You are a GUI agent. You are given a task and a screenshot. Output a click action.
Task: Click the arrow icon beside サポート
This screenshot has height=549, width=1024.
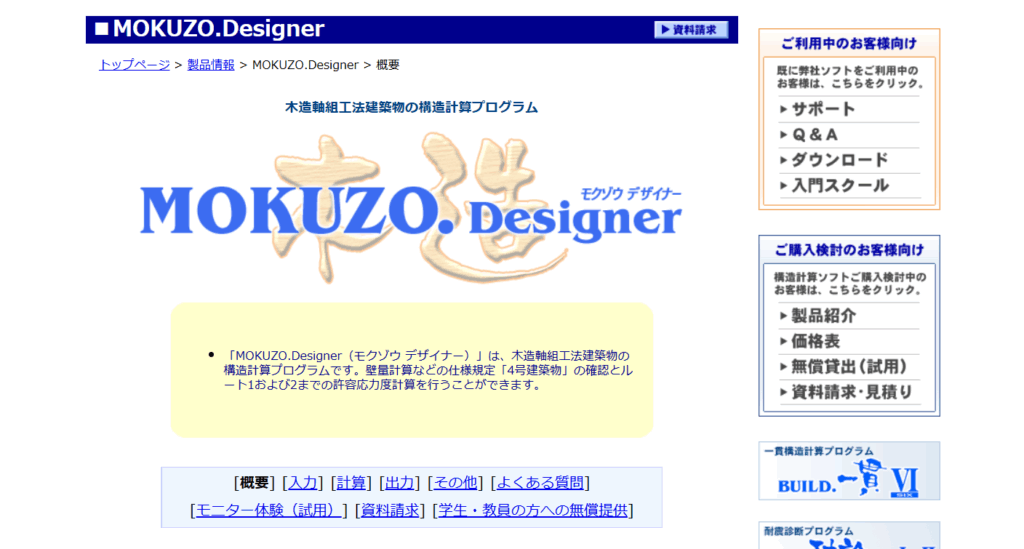pyautogui.click(x=783, y=109)
